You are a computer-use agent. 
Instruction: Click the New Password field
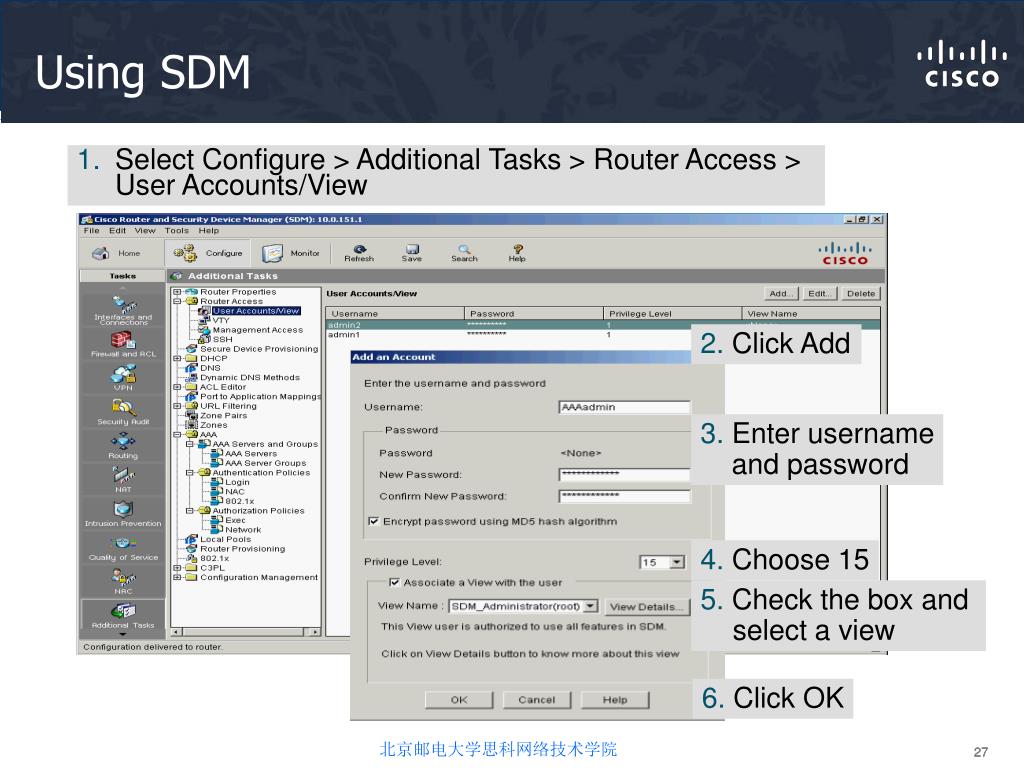coord(624,475)
